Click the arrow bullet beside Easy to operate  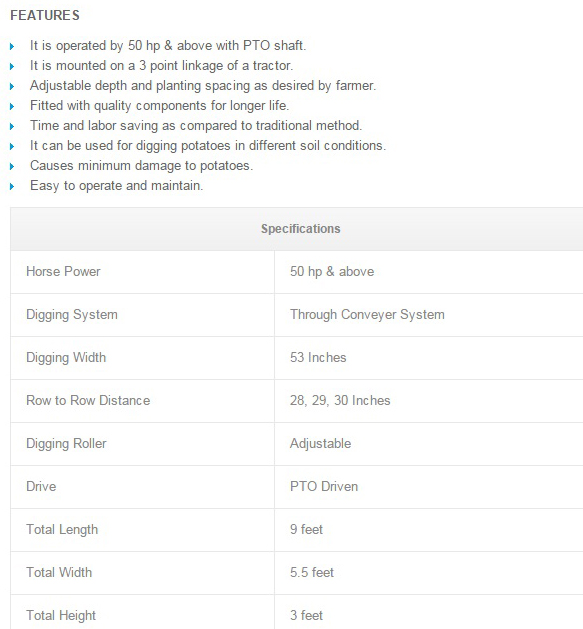[x=12, y=187]
